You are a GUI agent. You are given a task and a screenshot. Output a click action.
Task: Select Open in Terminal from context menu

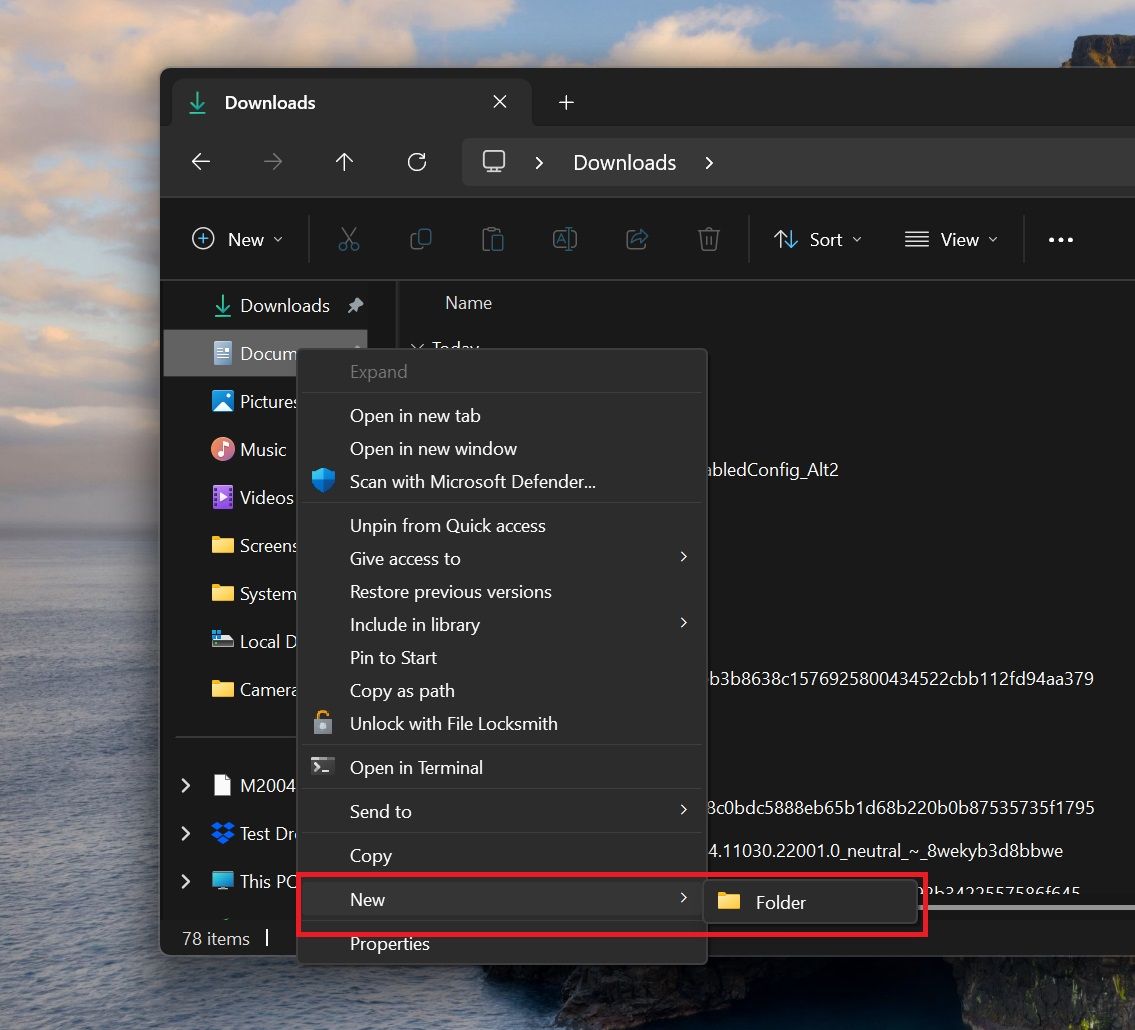(x=416, y=767)
